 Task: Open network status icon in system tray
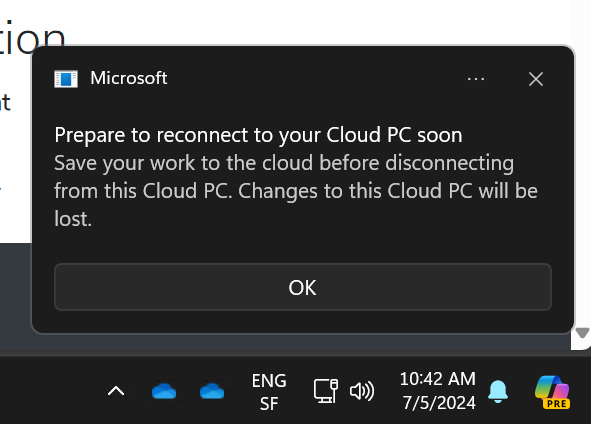coord(326,391)
